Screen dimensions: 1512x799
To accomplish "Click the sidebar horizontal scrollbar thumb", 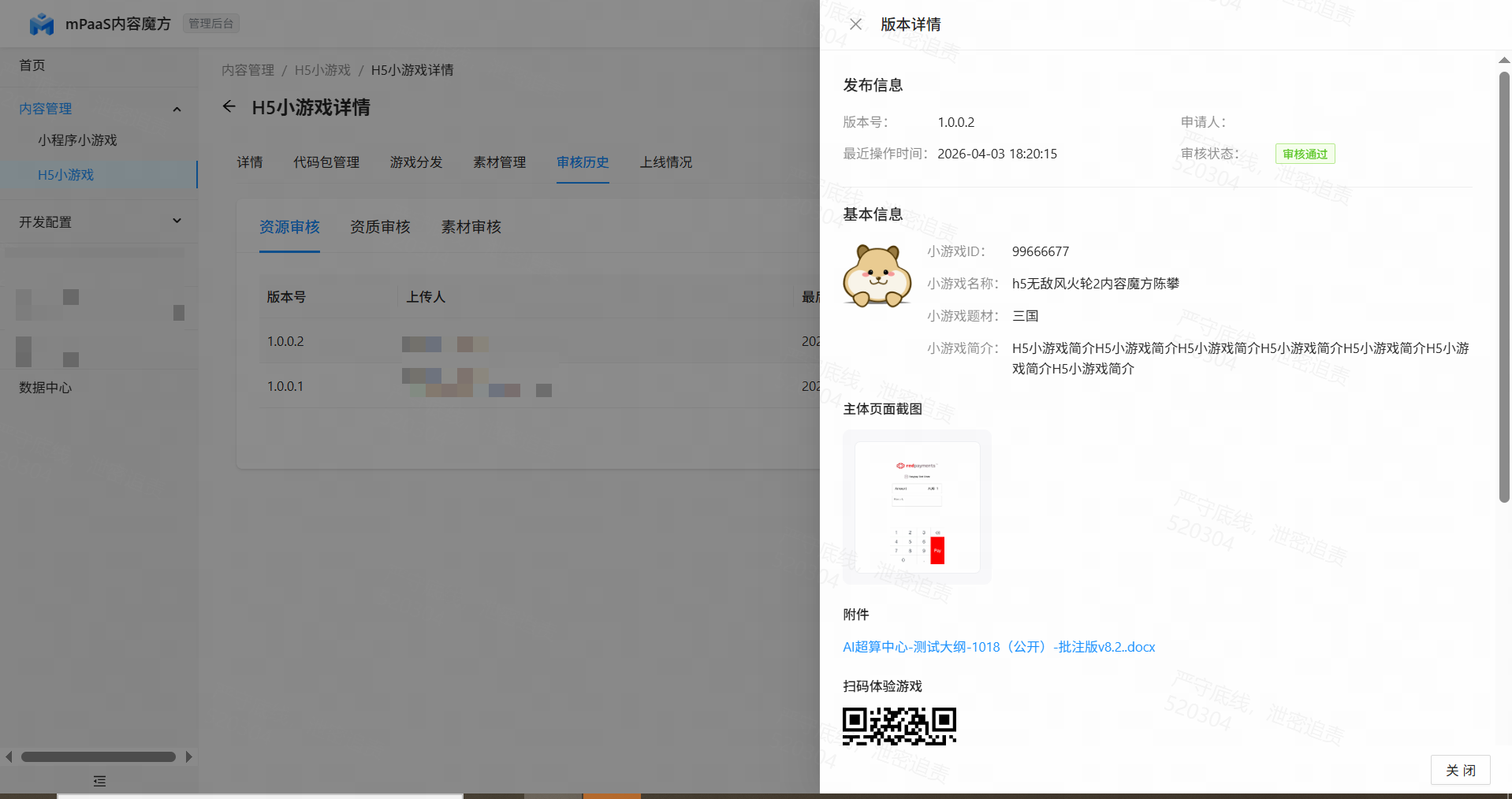I will coord(99,756).
